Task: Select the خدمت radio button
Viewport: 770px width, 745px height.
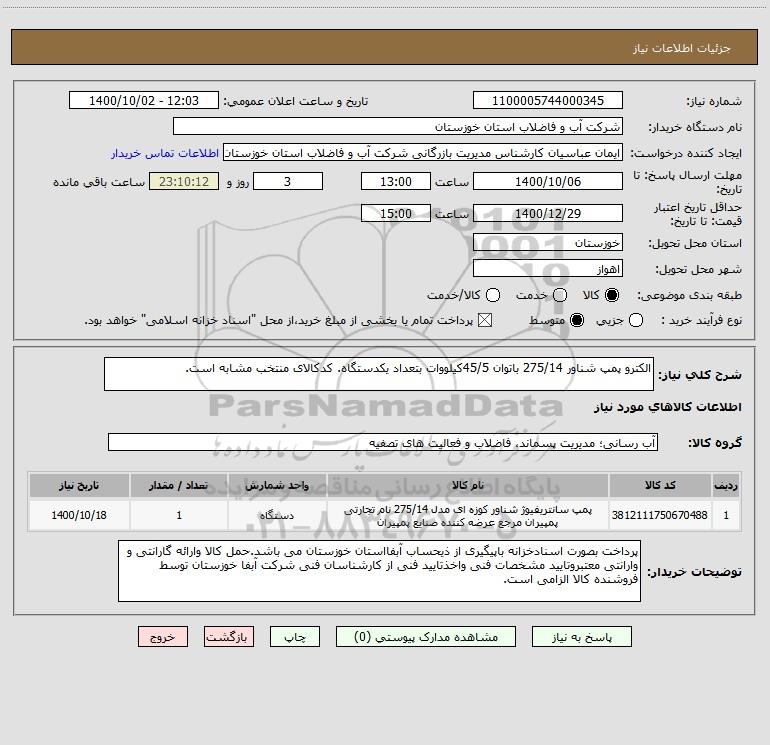Action: pyautogui.click(x=560, y=295)
